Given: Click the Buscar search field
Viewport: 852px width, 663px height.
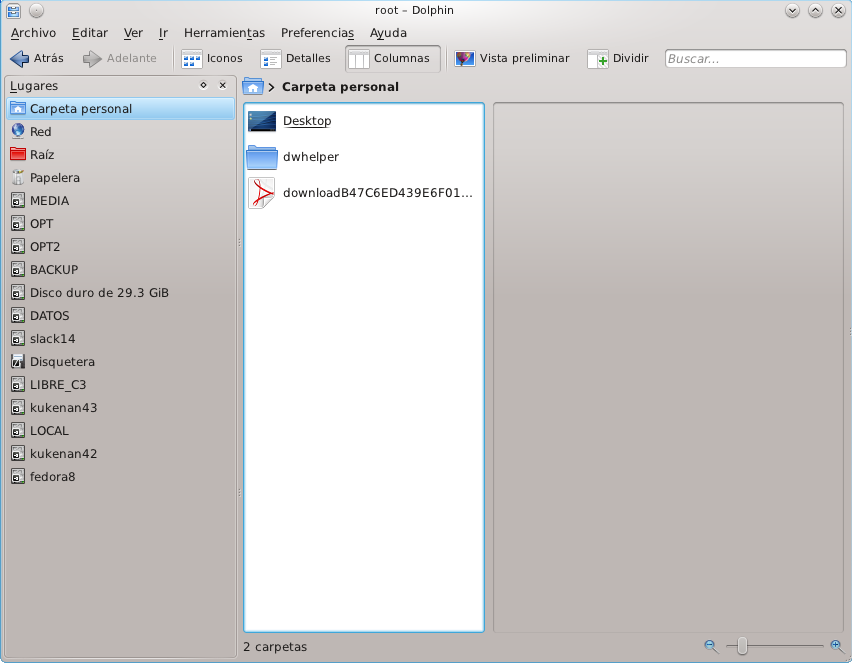Looking at the screenshot, I should tap(755, 59).
